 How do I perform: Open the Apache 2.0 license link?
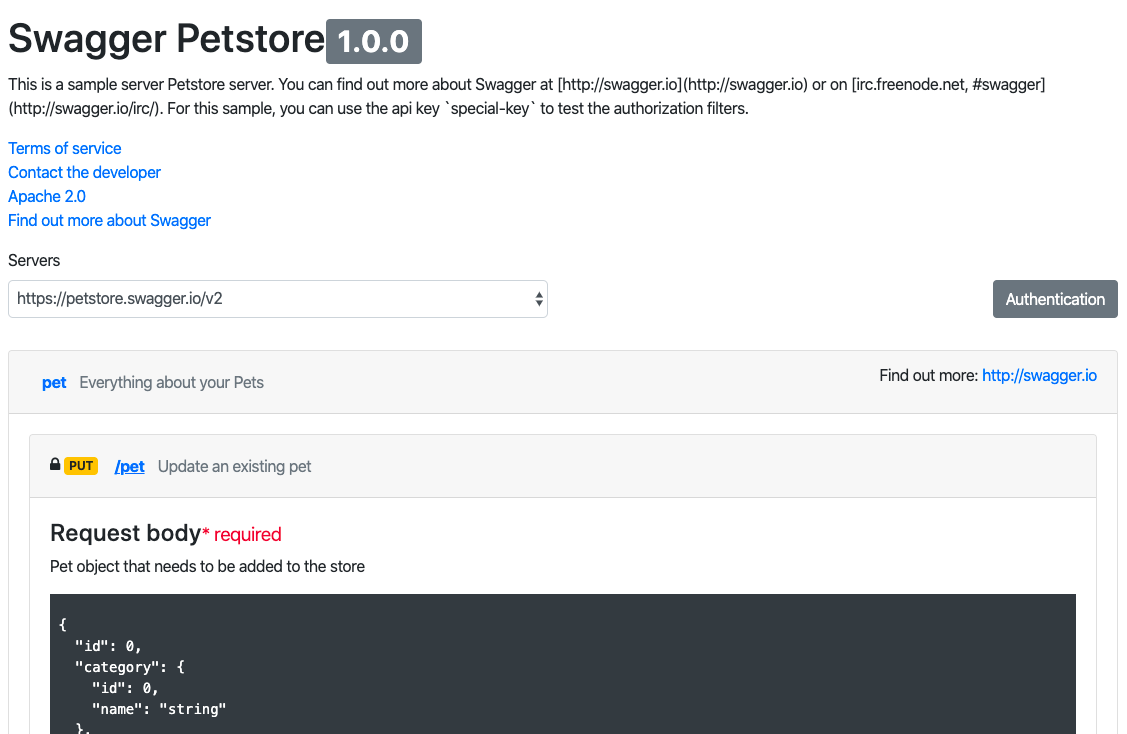47,196
